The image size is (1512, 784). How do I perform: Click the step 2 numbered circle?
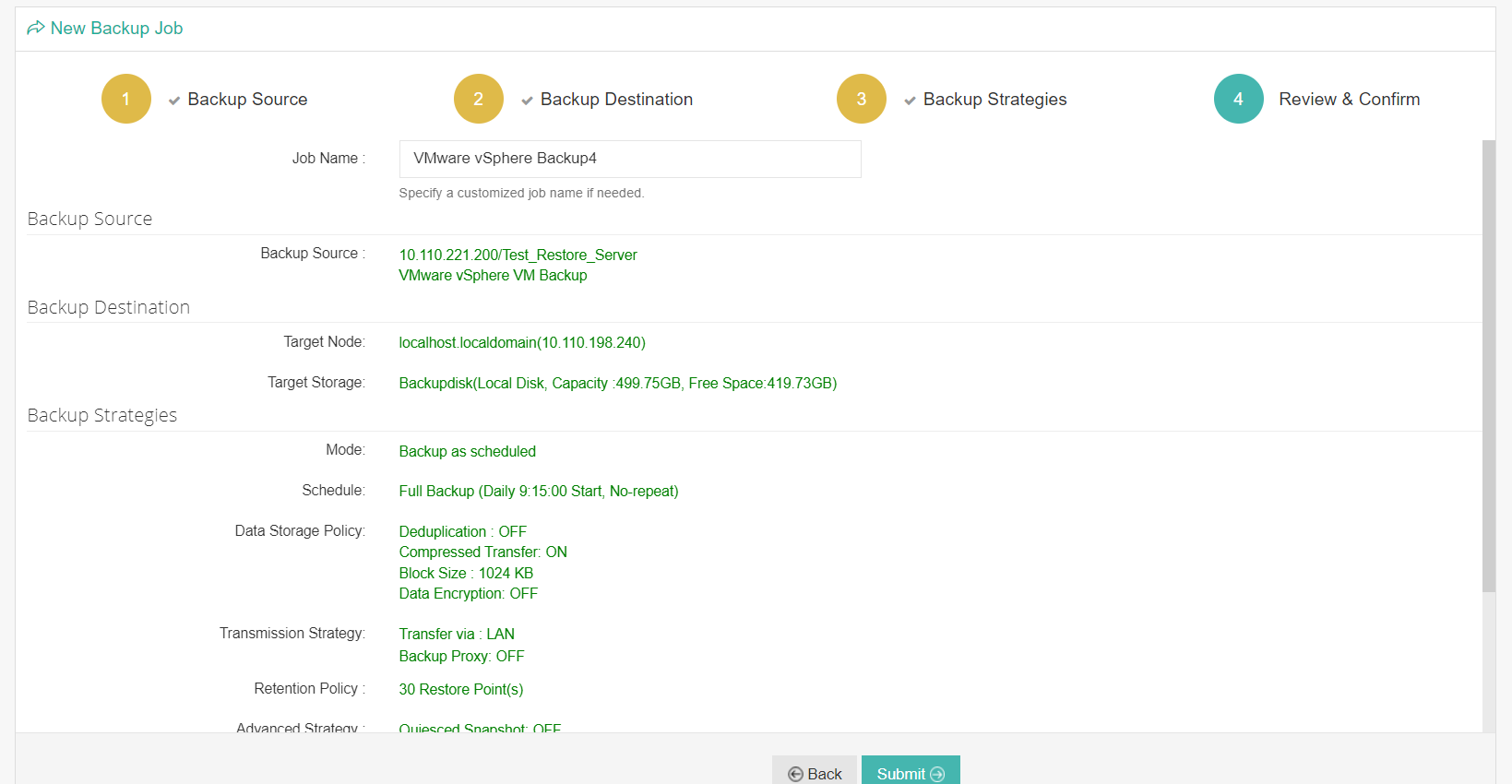point(478,99)
